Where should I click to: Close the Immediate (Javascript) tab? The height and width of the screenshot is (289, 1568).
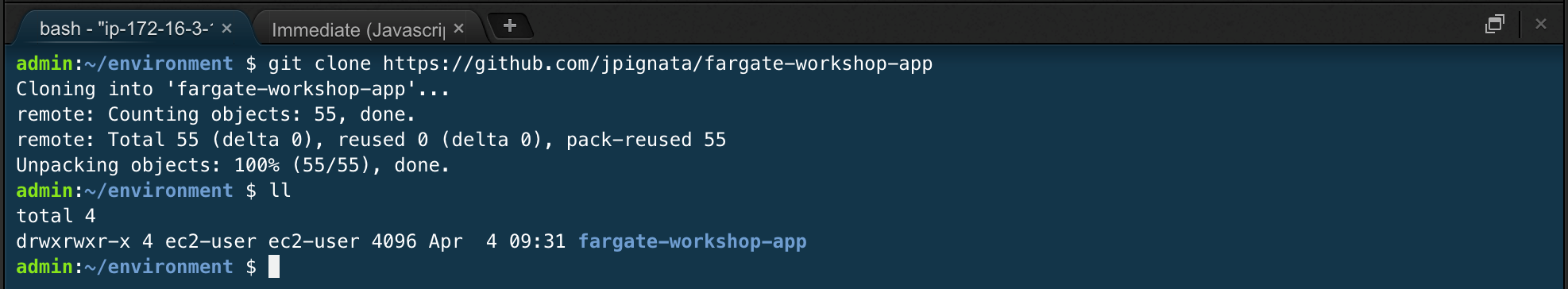click(459, 29)
